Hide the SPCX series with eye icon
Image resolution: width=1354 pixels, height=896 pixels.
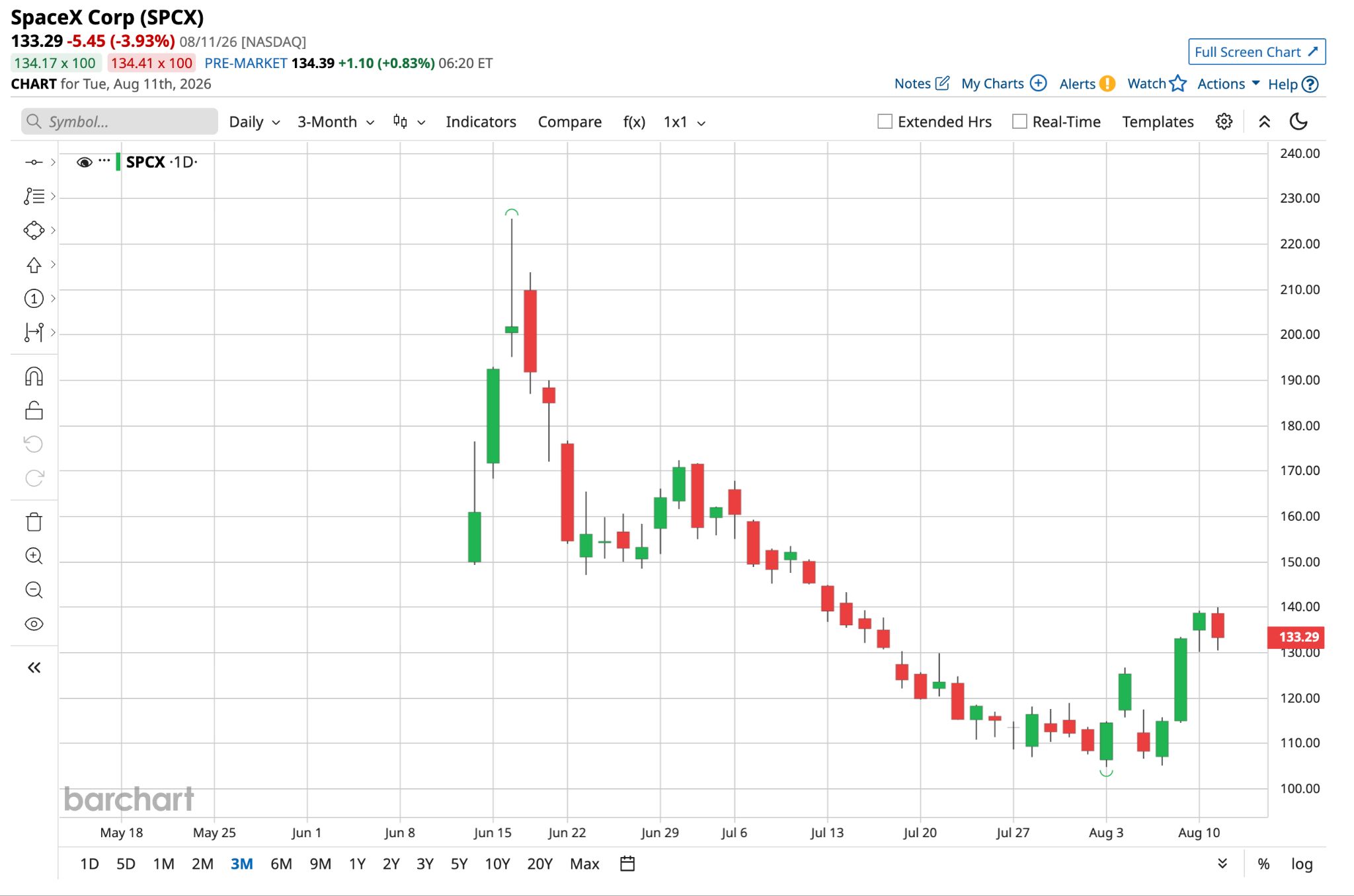click(x=84, y=163)
